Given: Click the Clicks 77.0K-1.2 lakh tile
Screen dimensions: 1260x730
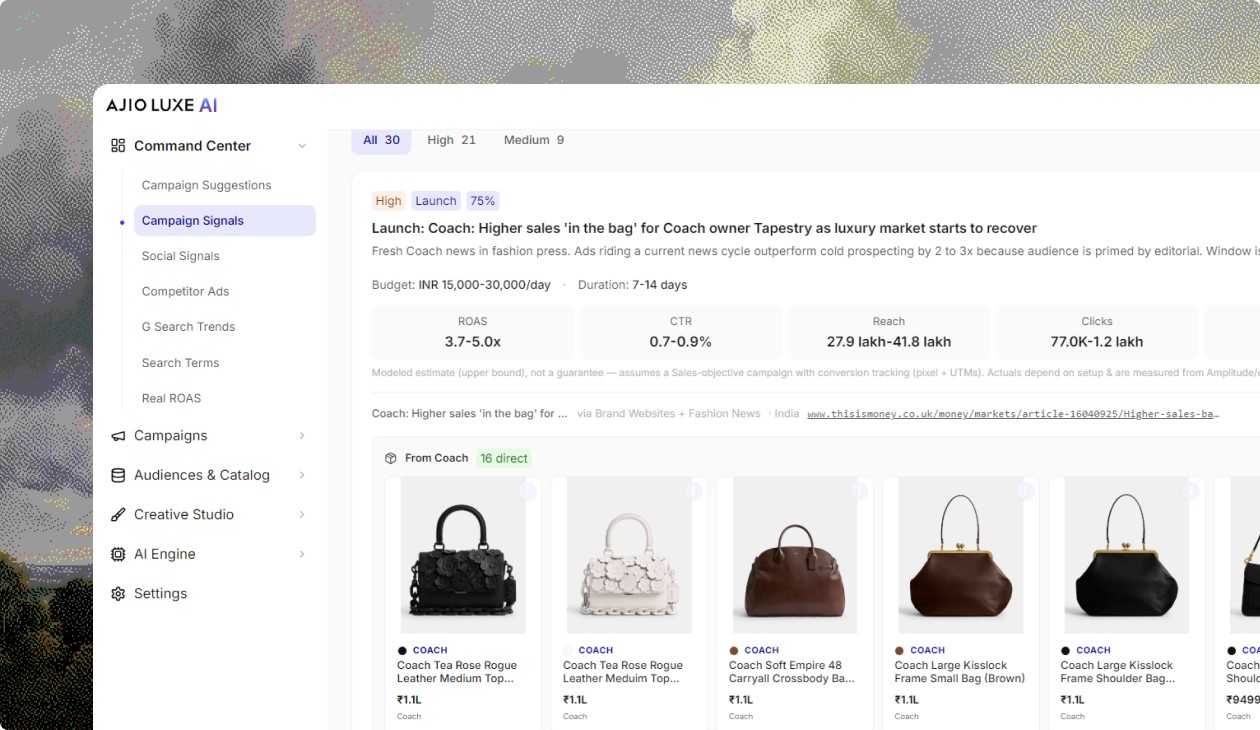Looking at the screenshot, I should point(1097,333).
